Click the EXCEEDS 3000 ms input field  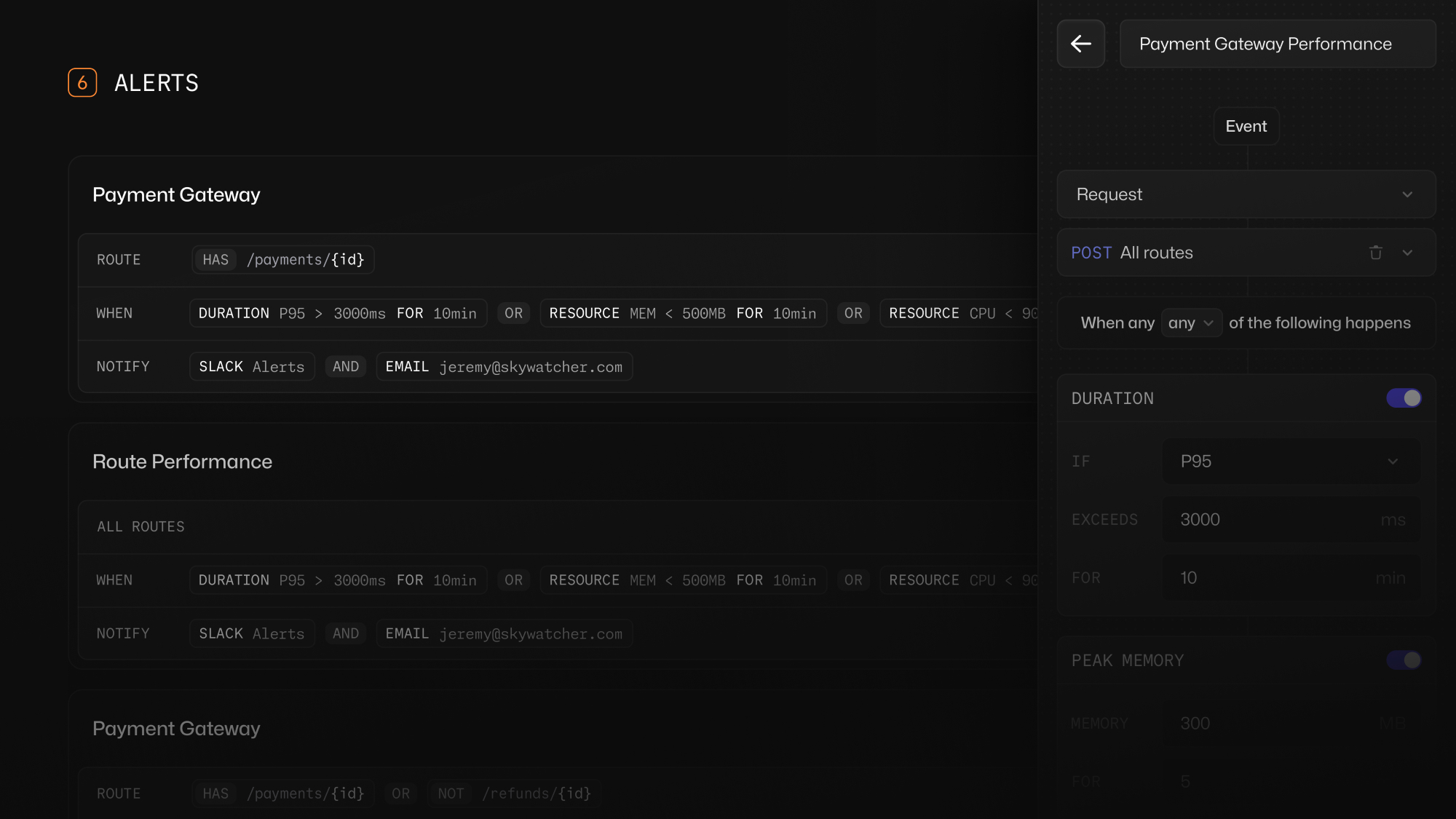pos(1290,520)
